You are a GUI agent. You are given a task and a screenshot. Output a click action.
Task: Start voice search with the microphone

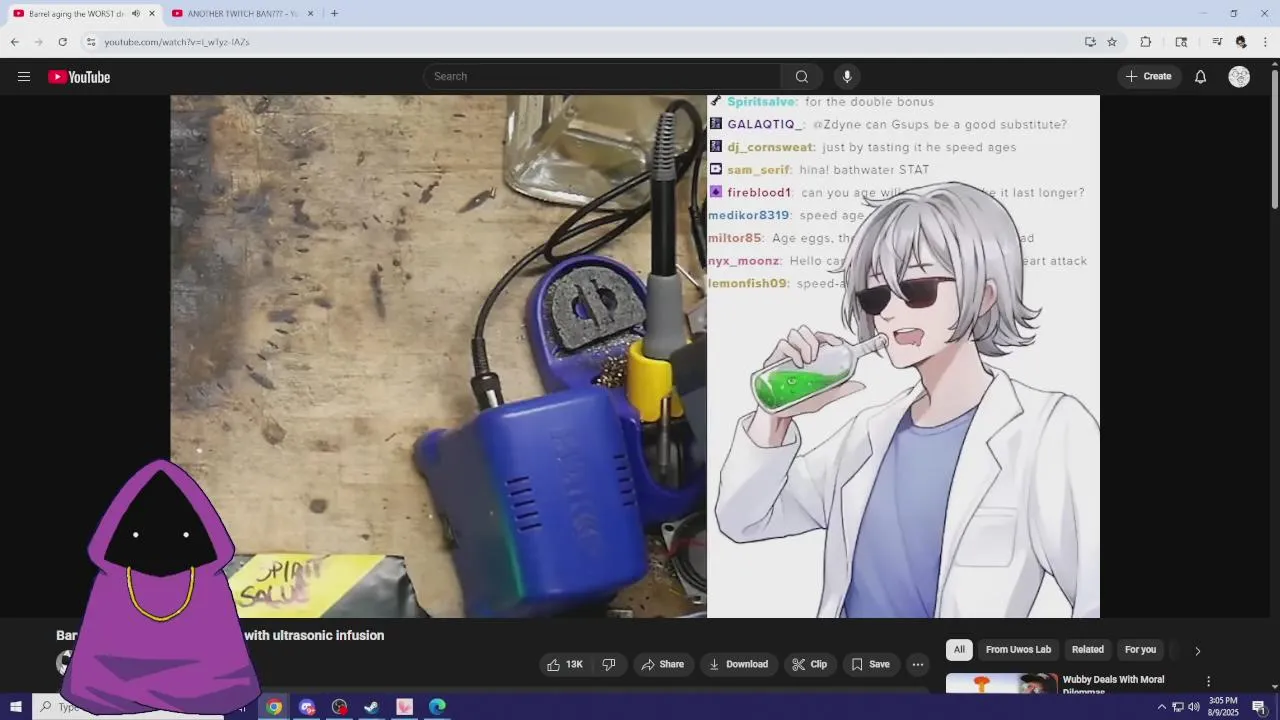[847, 77]
